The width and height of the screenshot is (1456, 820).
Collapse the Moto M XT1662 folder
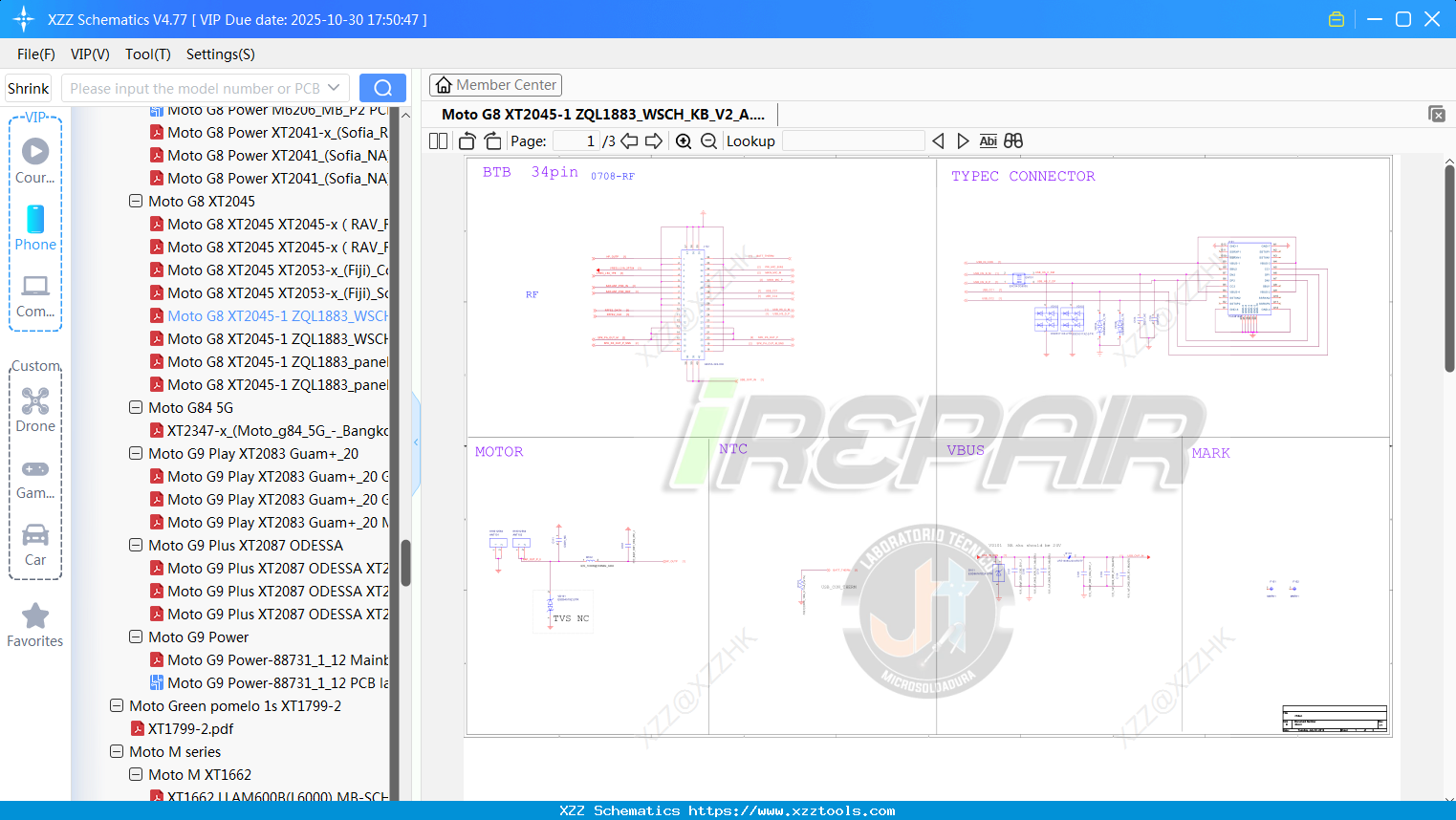[136, 774]
